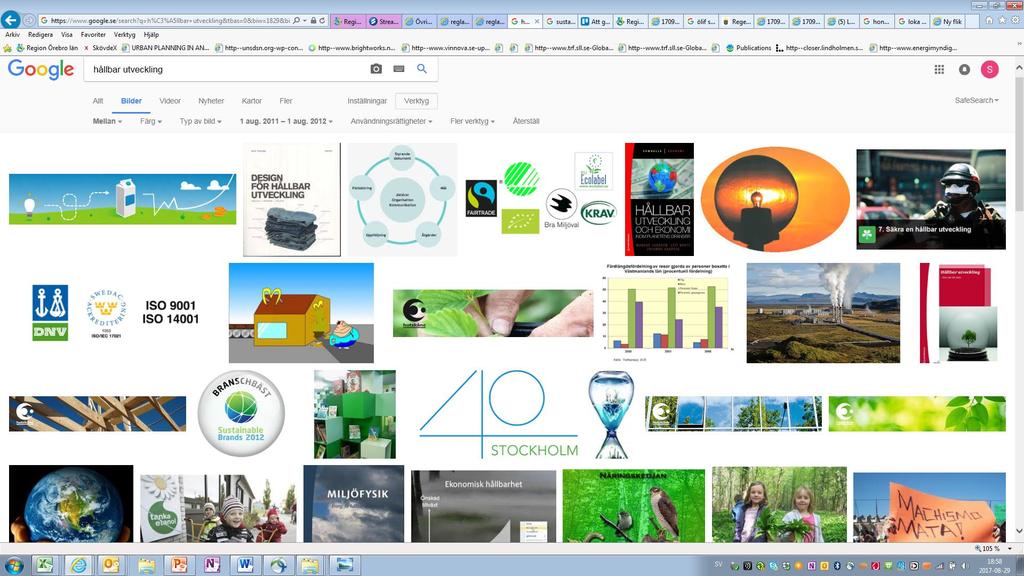Open the Mellan size filter dropdown
Viewport: 1024px width, 576px height.
pyautogui.click(x=107, y=121)
